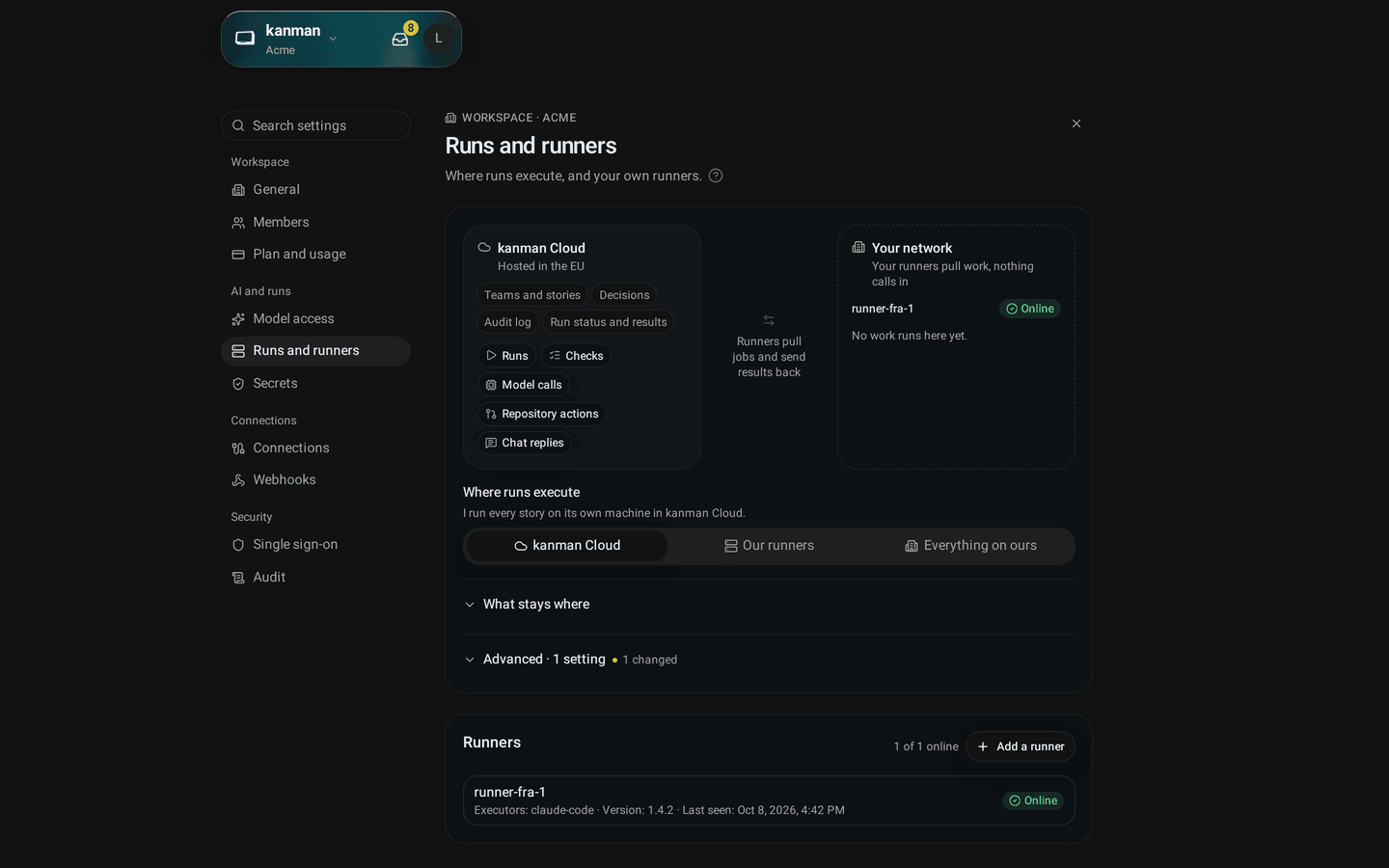Viewport: 1389px width, 868px height.
Task: Open General workspace settings
Action: tap(315, 190)
